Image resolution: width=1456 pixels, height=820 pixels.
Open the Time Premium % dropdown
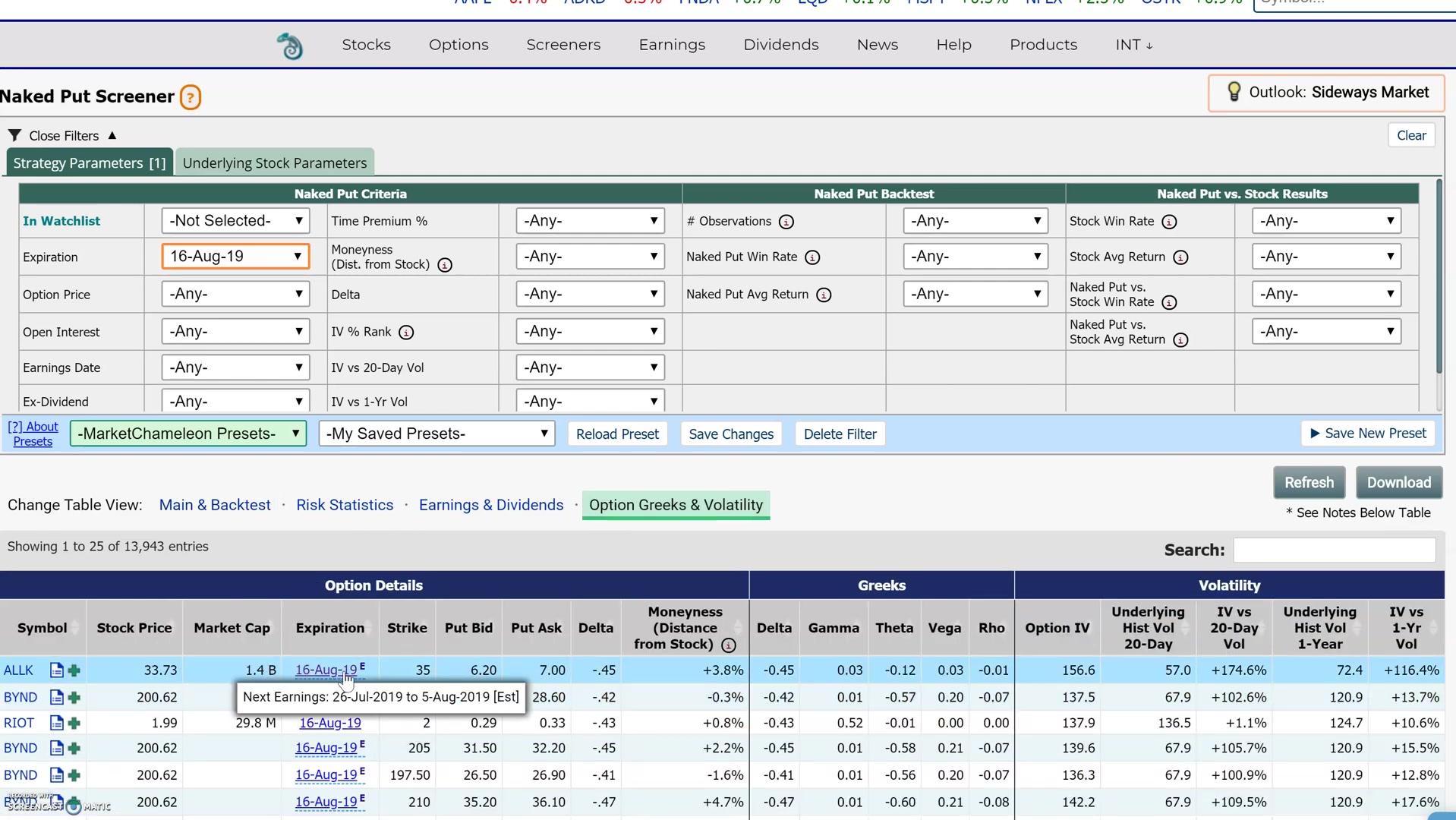pyautogui.click(x=590, y=221)
